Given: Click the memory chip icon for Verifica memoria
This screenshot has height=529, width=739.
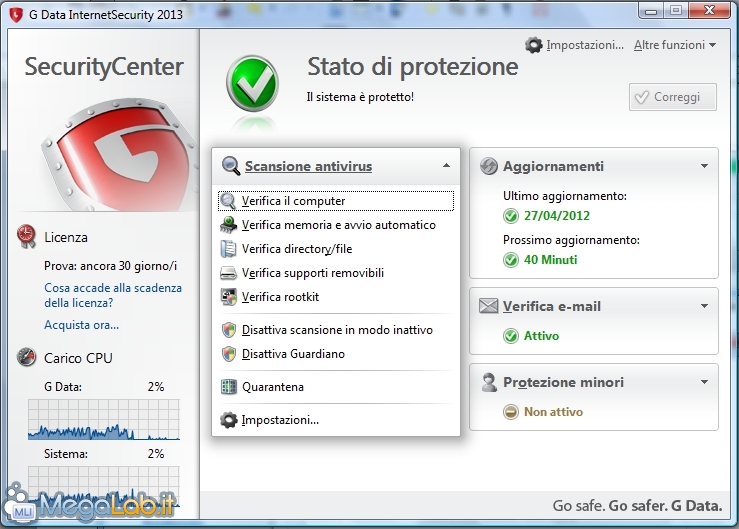Looking at the screenshot, I should [228, 225].
